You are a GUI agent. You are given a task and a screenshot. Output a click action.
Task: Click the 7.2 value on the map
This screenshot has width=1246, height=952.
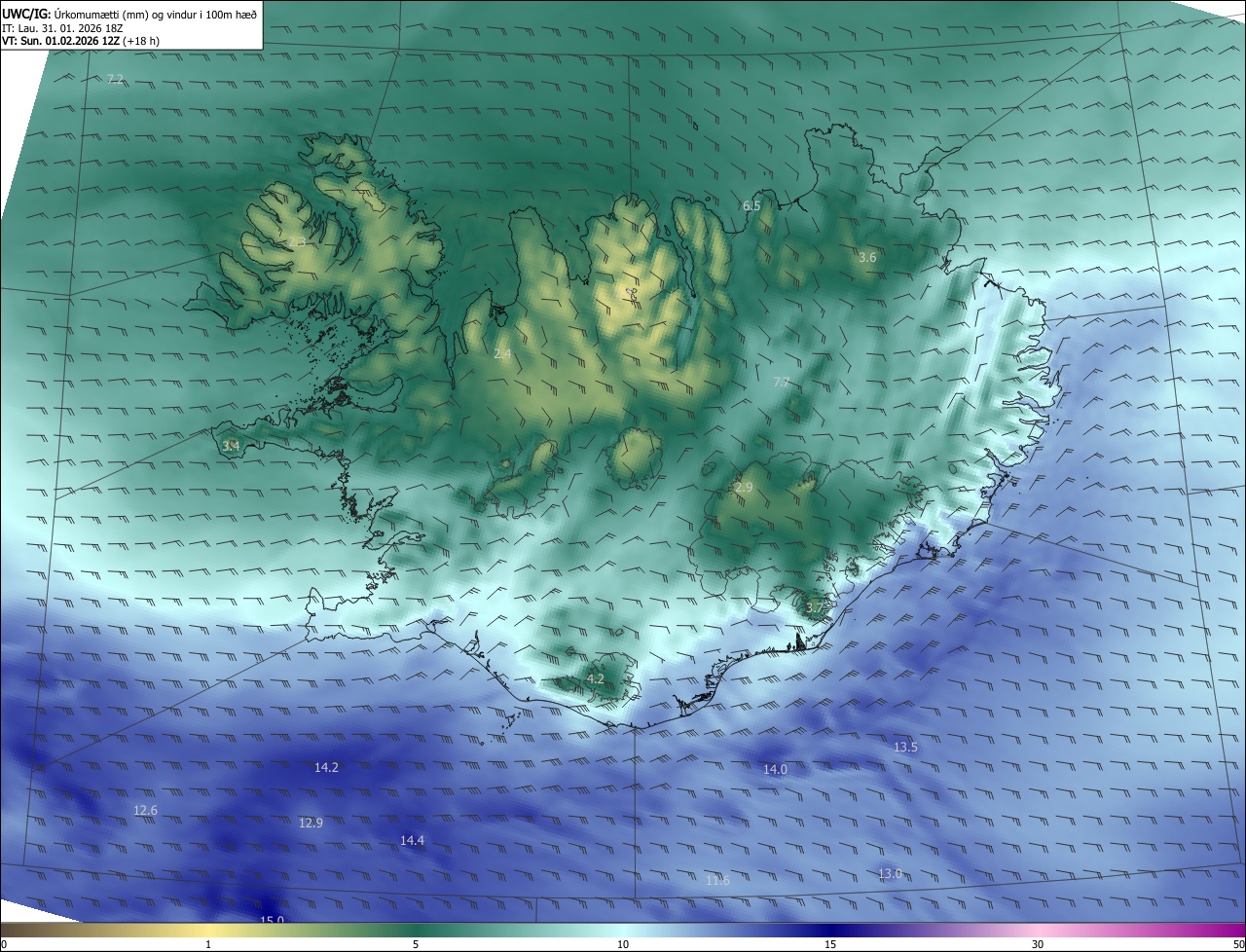pos(115,79)
